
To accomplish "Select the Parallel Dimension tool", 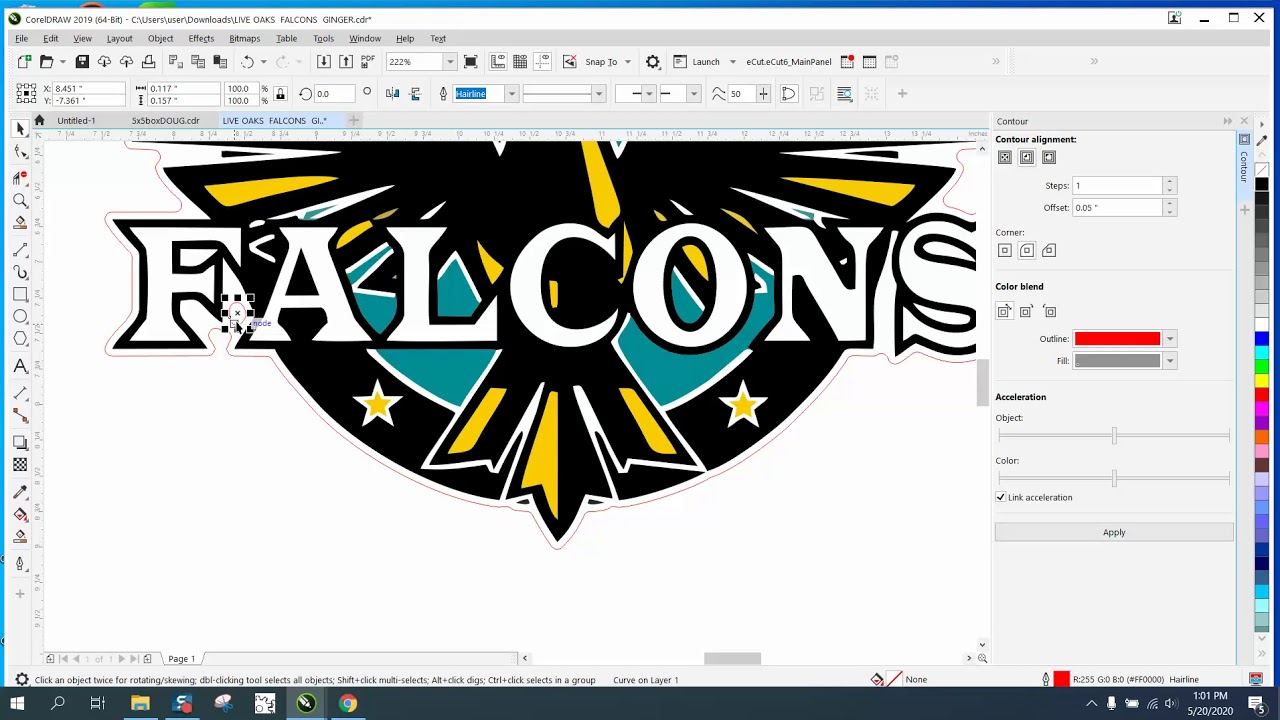I will pyautogui.click(x=20, y=393).
